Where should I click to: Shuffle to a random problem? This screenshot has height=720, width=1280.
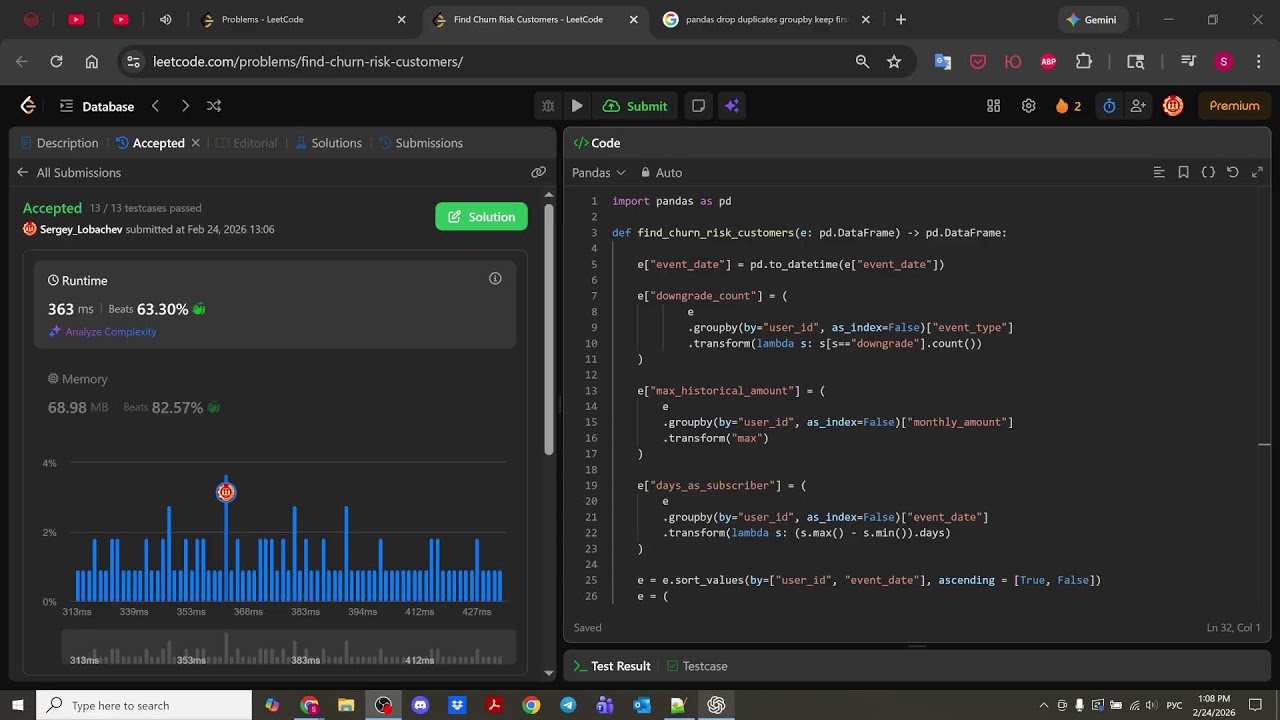point(214,106)
